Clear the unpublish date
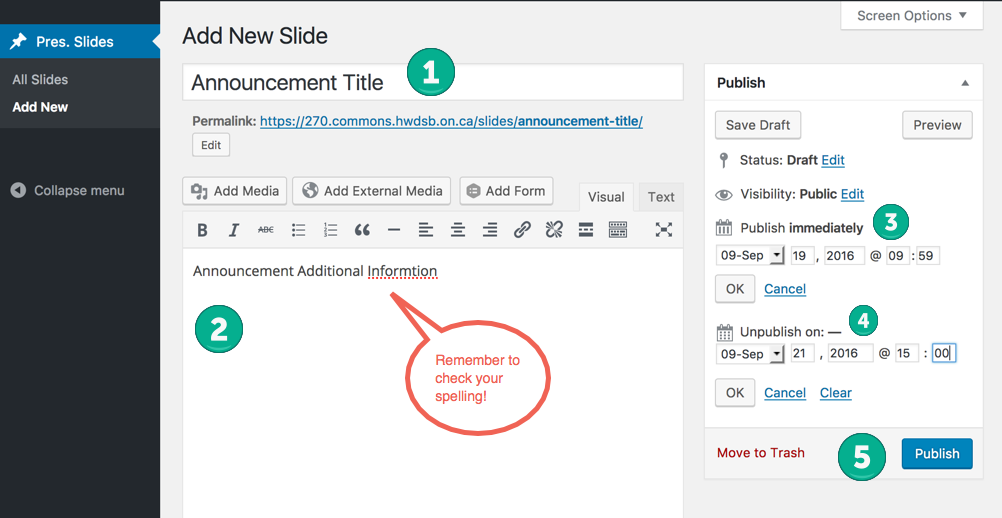The image size is (1002, 518). click(836, 393)
